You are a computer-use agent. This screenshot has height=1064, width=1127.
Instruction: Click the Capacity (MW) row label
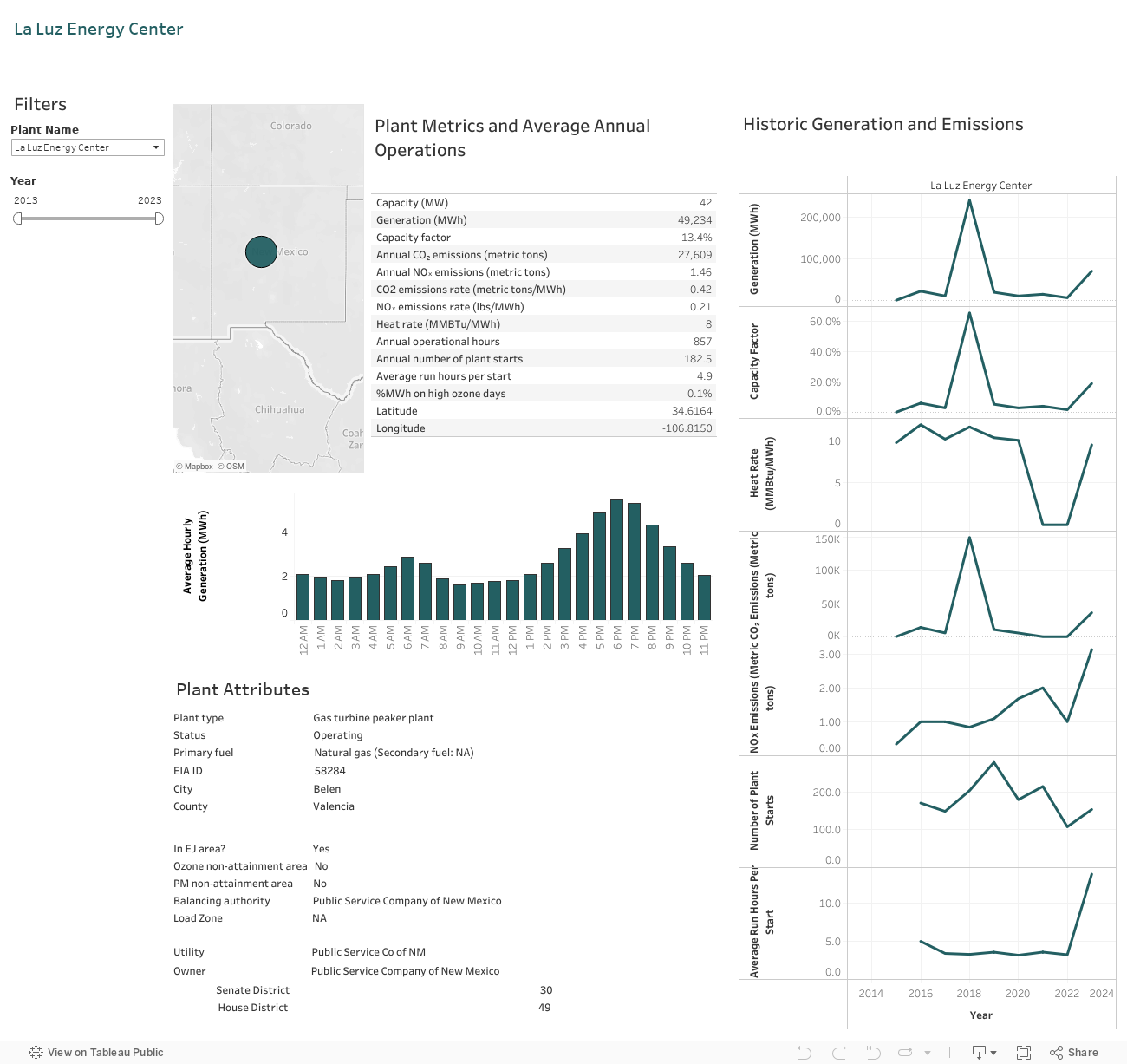(412, 203)
